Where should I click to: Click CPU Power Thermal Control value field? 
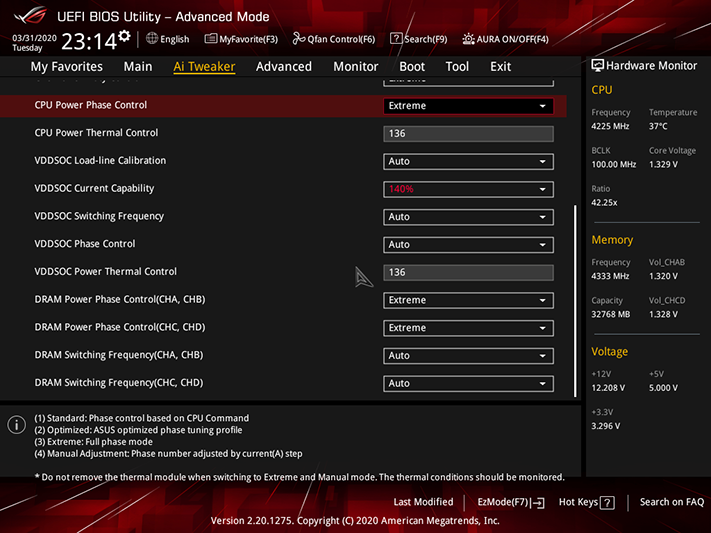coord(468,134)
